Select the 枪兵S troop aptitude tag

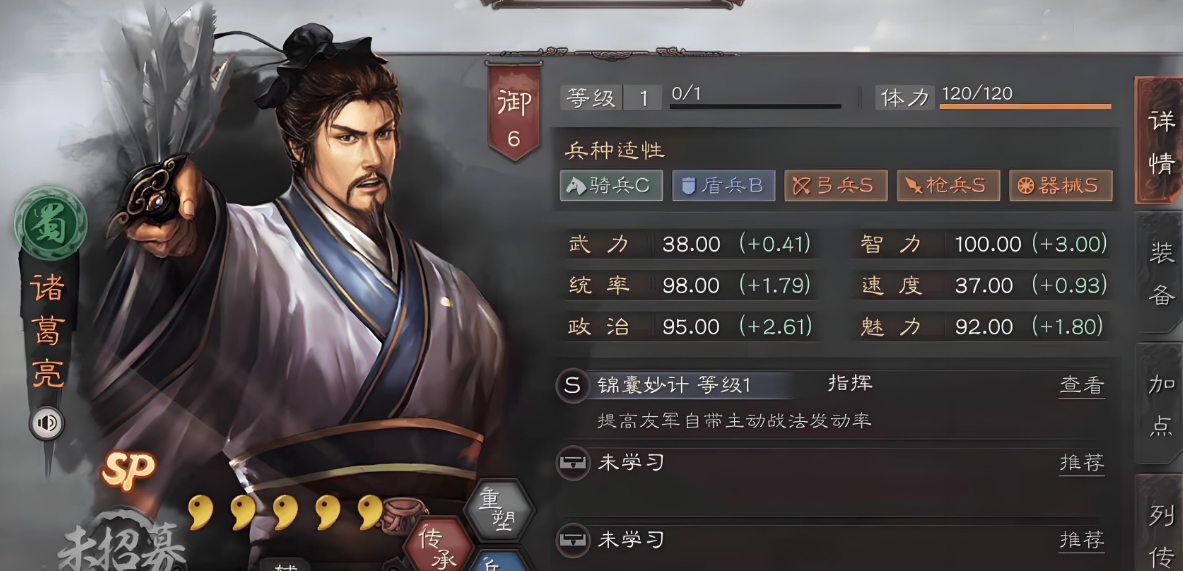pos(948,186)
